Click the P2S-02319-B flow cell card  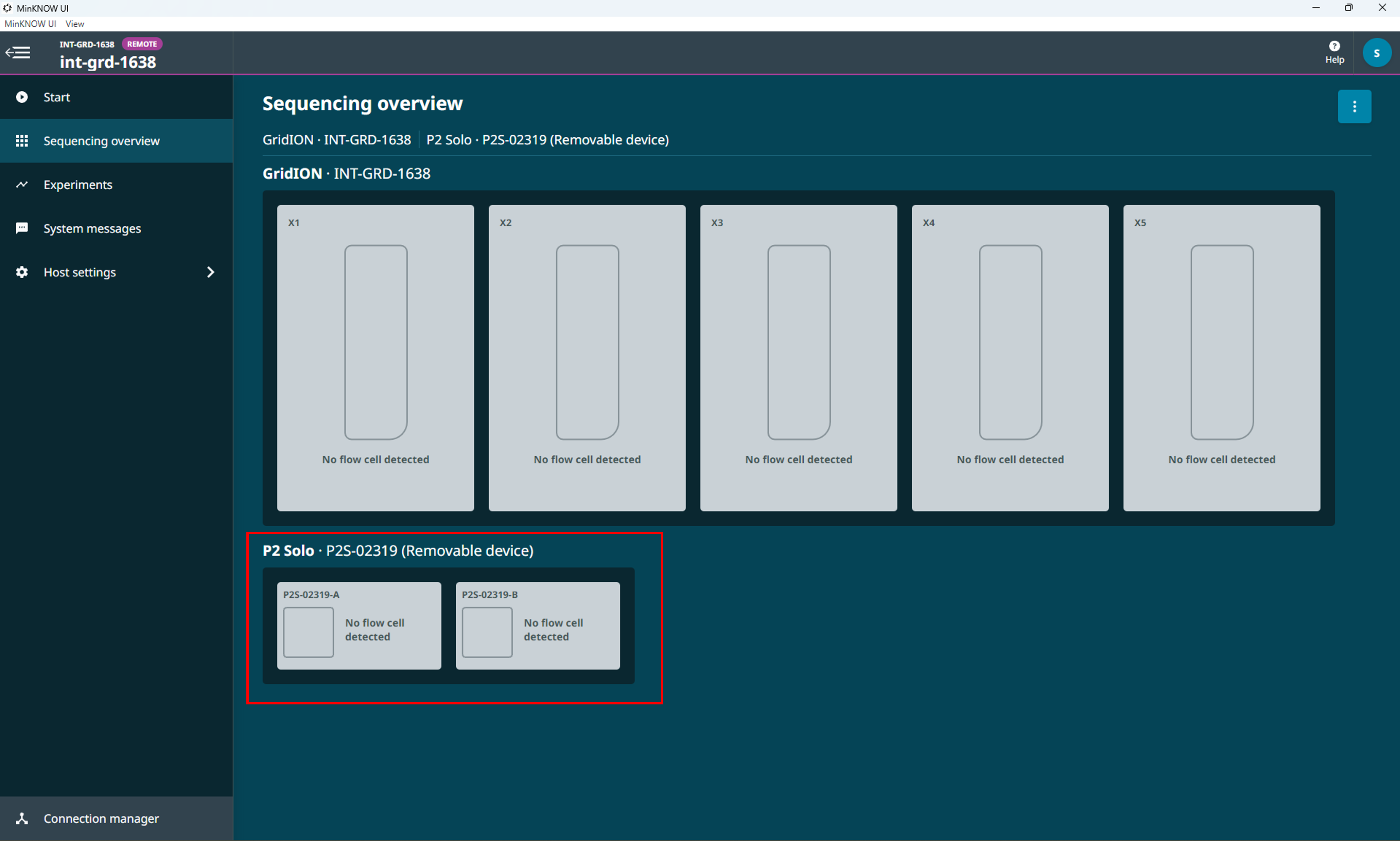point(537,626)
